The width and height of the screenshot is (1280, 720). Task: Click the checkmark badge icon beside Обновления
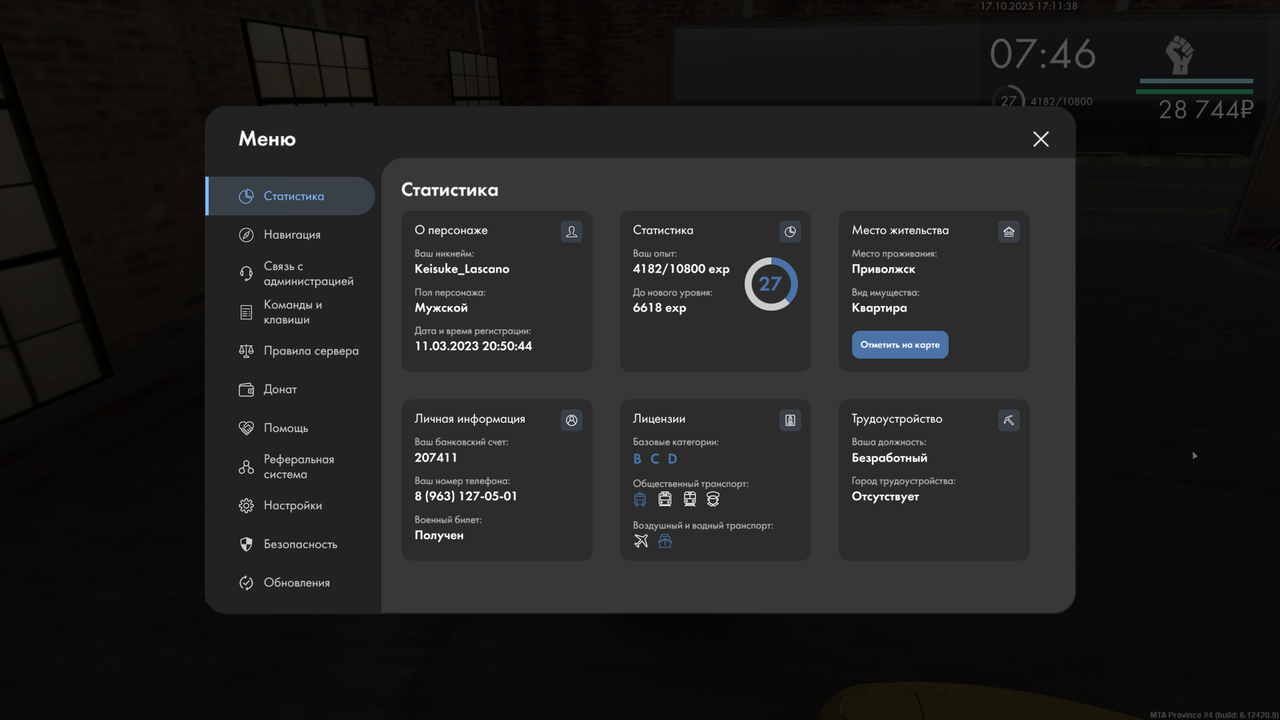[x=246, y=583]
